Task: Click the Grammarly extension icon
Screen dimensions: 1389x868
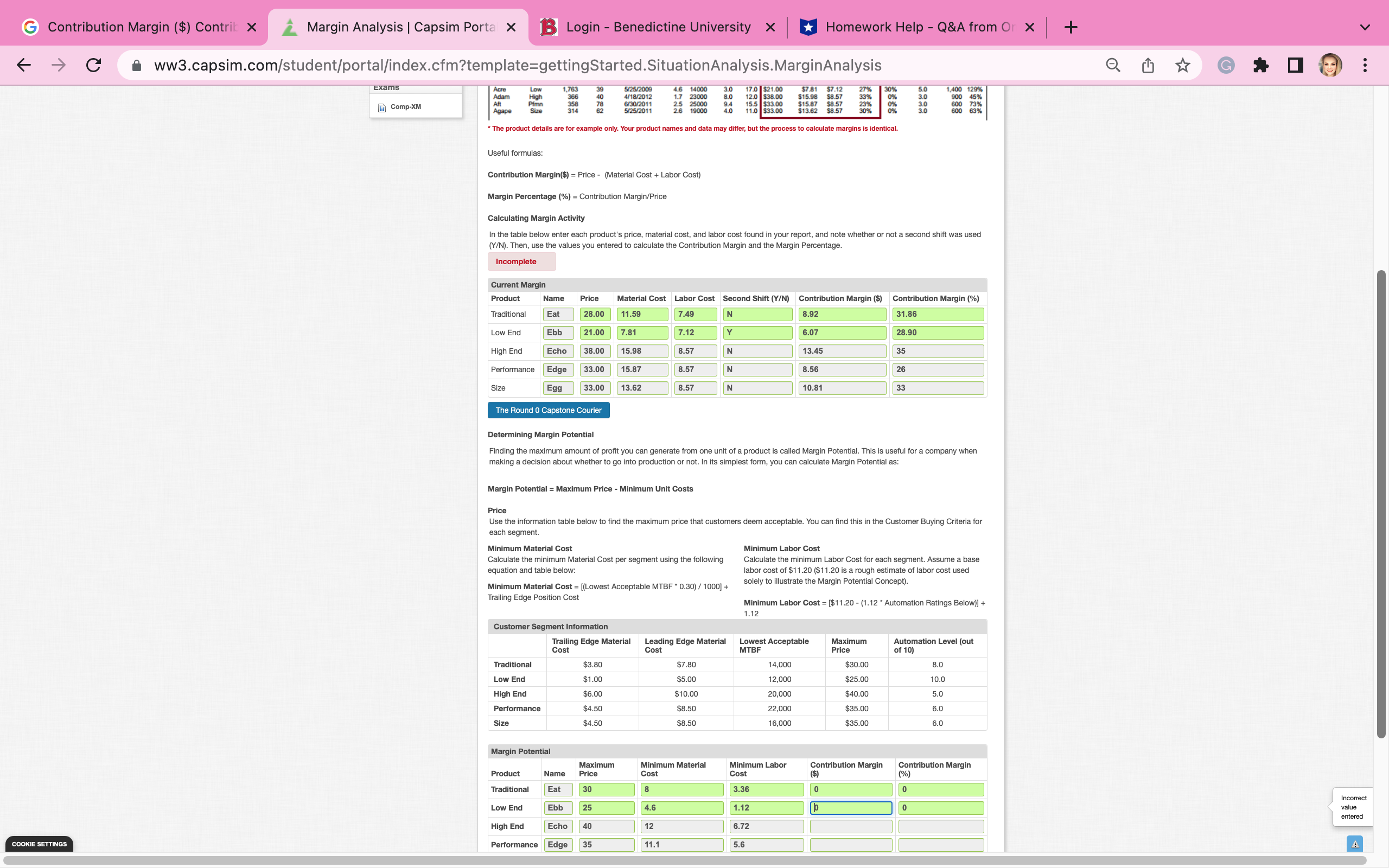Action: (1226, 65)
